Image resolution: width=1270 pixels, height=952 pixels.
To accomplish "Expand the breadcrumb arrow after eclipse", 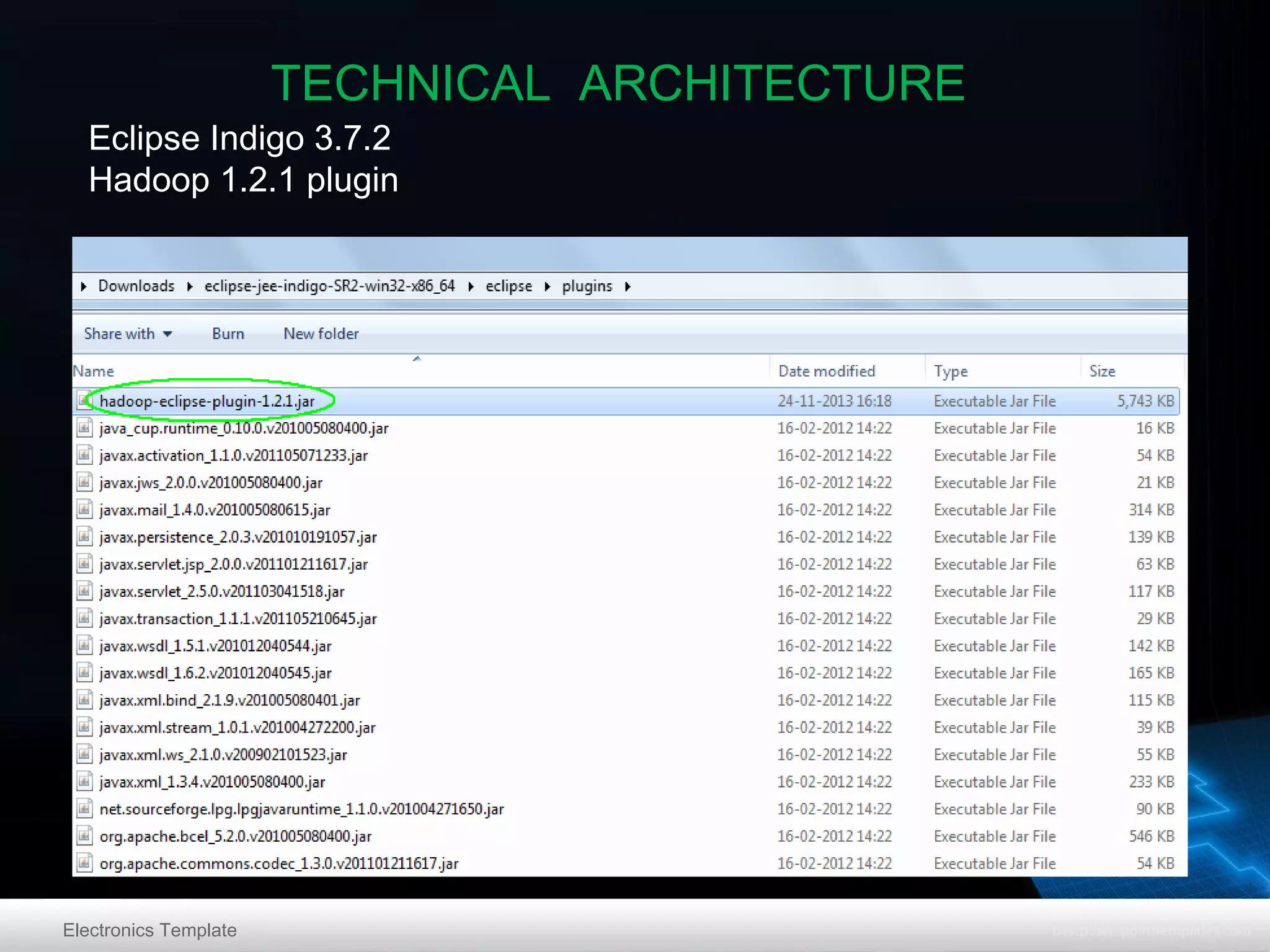I will coord(548,286).
